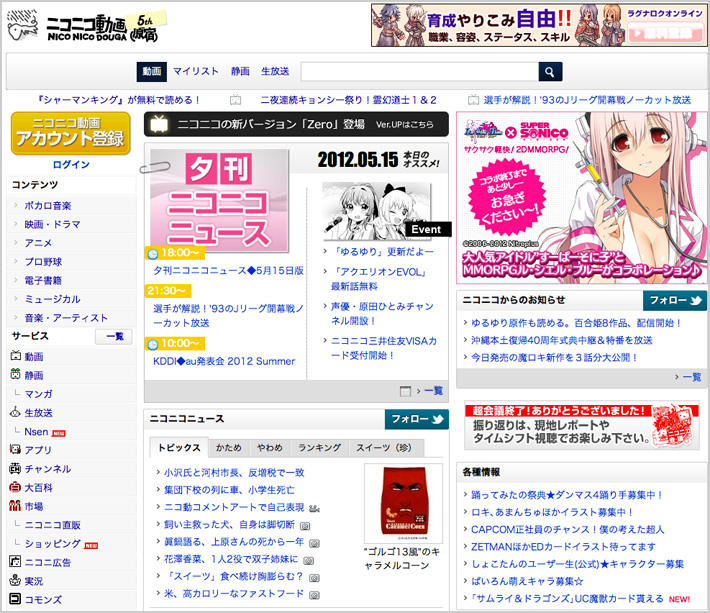Viewport: 710px width, 613px height.
Task: Open the 大百科 encyclopedia icon
Action: tap(16, 487)
